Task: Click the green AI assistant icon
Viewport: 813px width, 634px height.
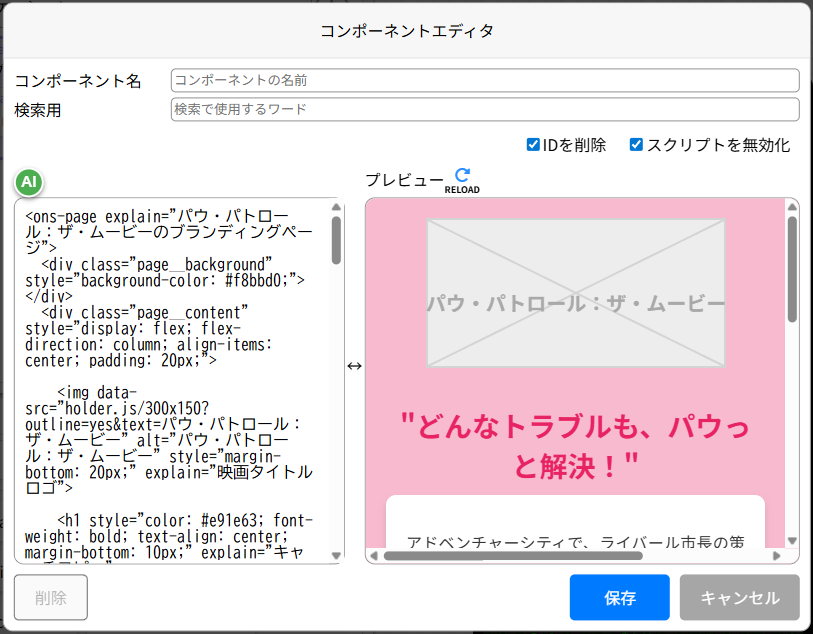Action: click(28, 182)
